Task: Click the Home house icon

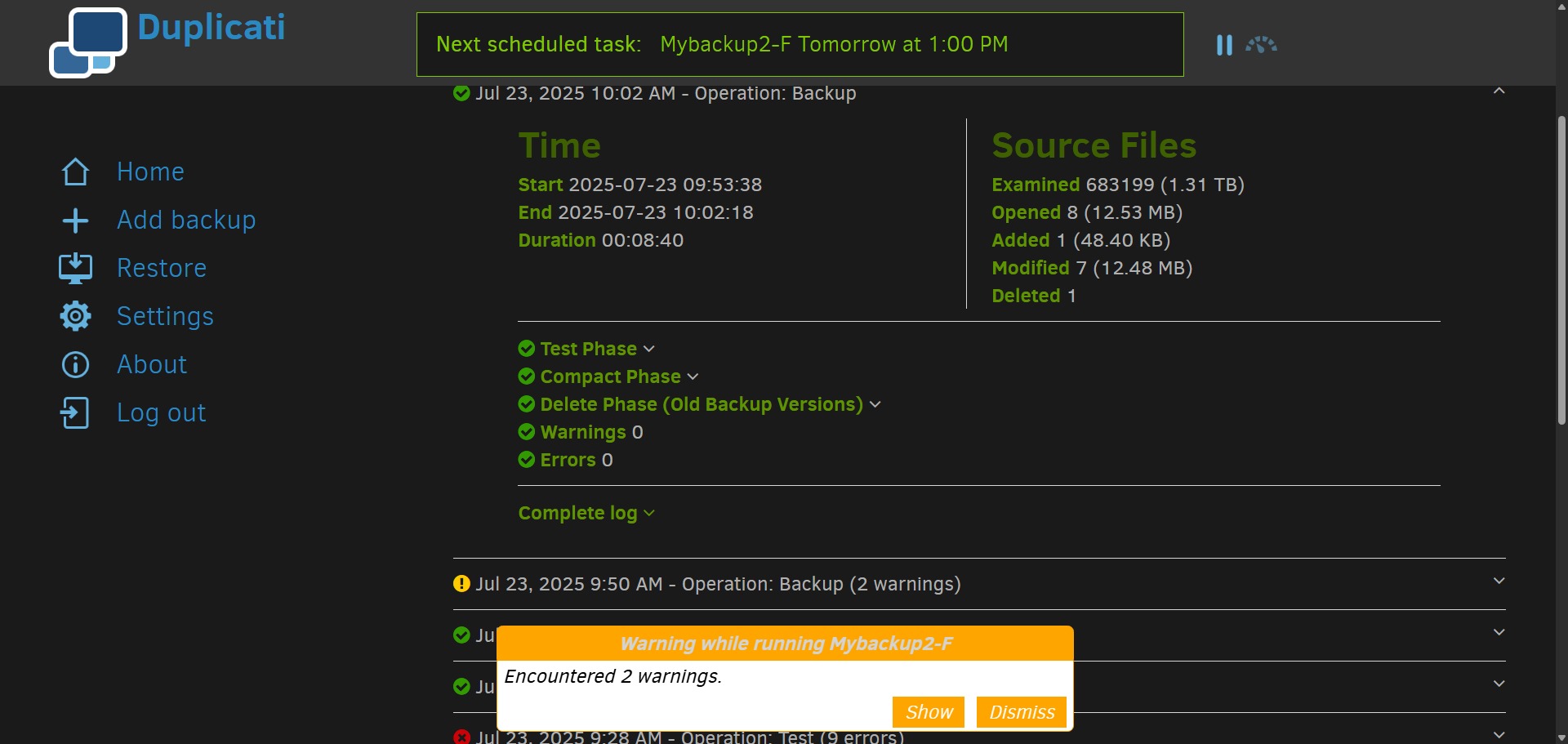Action: coord(76,172)
